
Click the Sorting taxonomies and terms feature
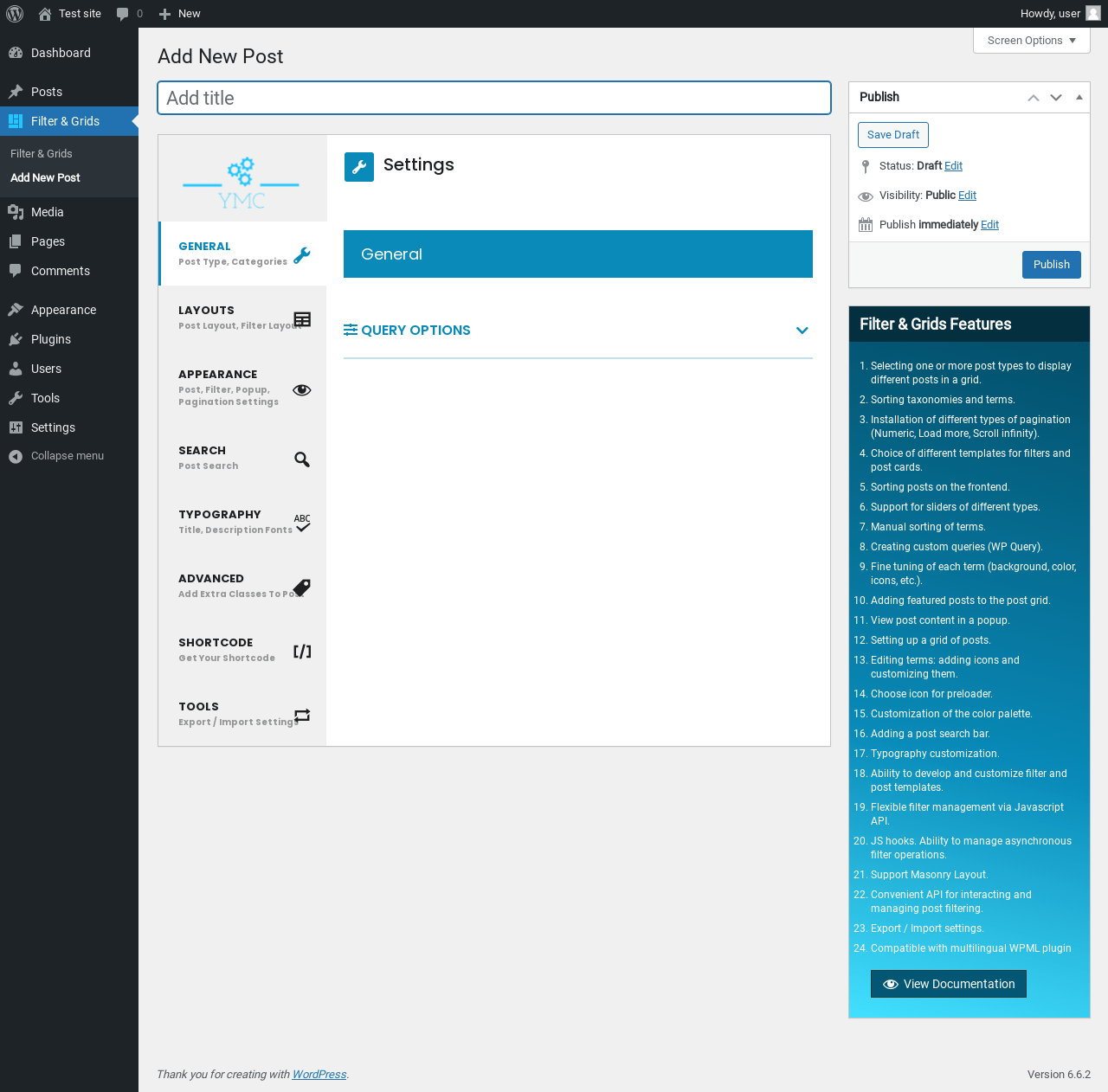[x=943, y=400]
